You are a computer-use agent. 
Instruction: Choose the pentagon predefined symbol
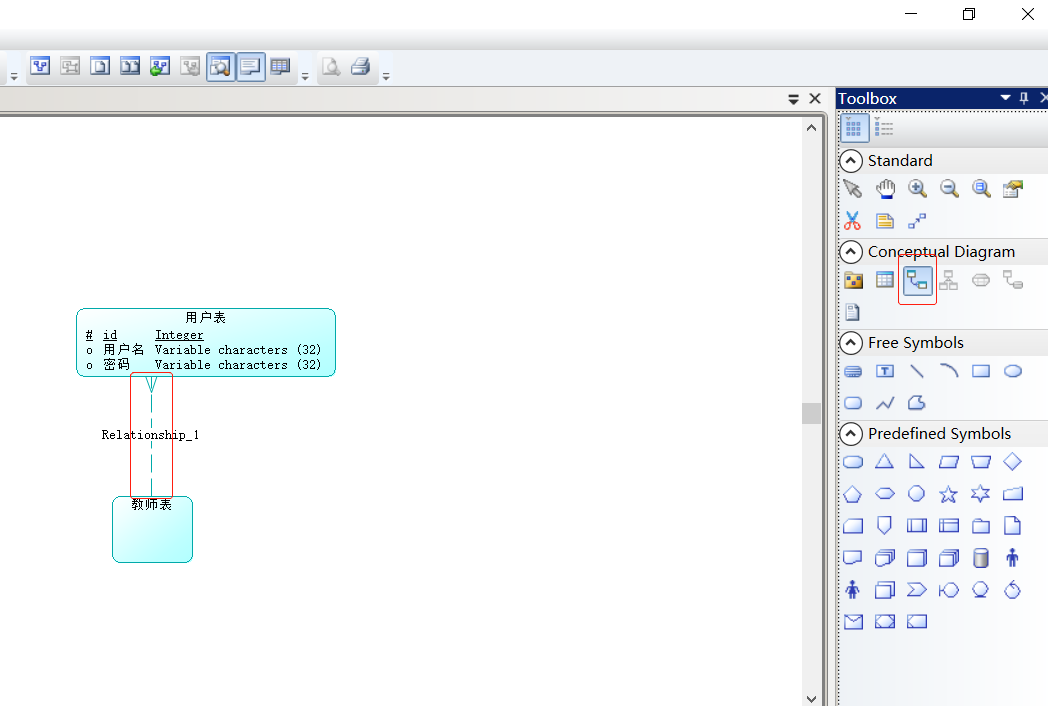point(852,494)
